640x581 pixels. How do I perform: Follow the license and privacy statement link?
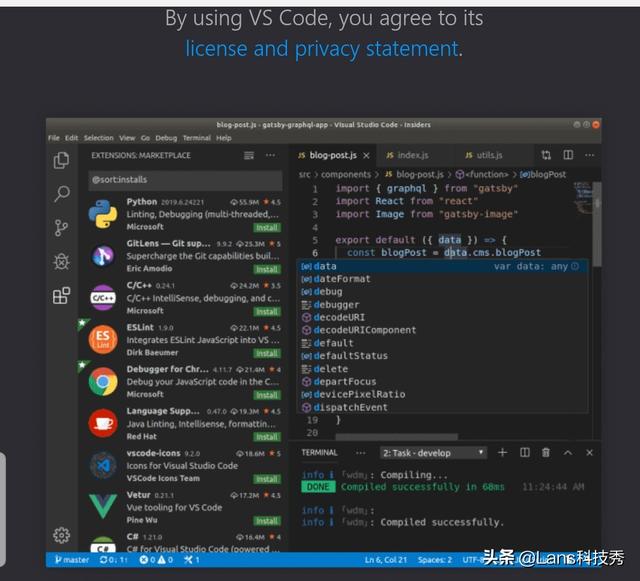tap(322, 49)
